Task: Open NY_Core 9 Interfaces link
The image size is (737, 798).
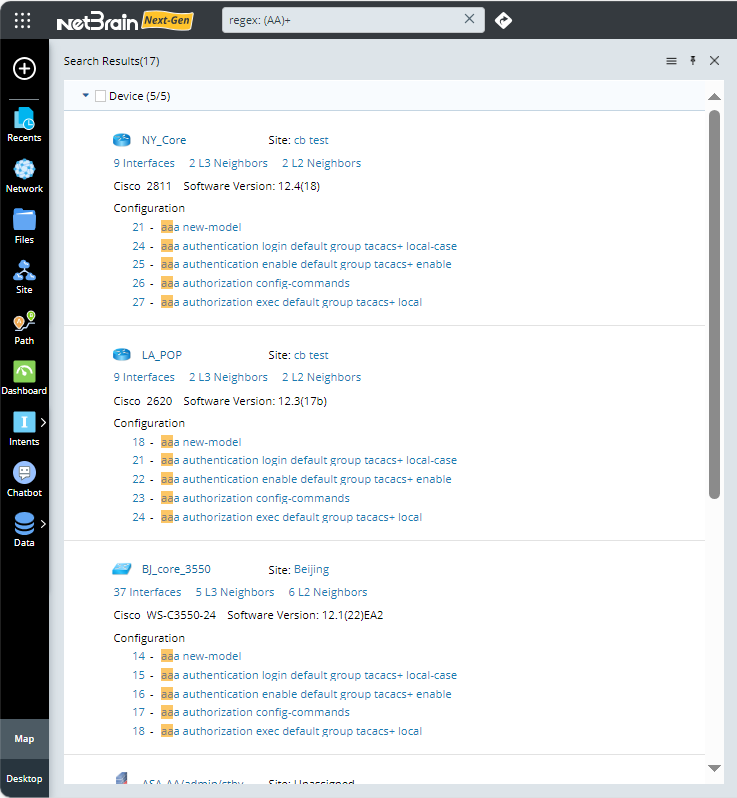Action: click(144, 163)
